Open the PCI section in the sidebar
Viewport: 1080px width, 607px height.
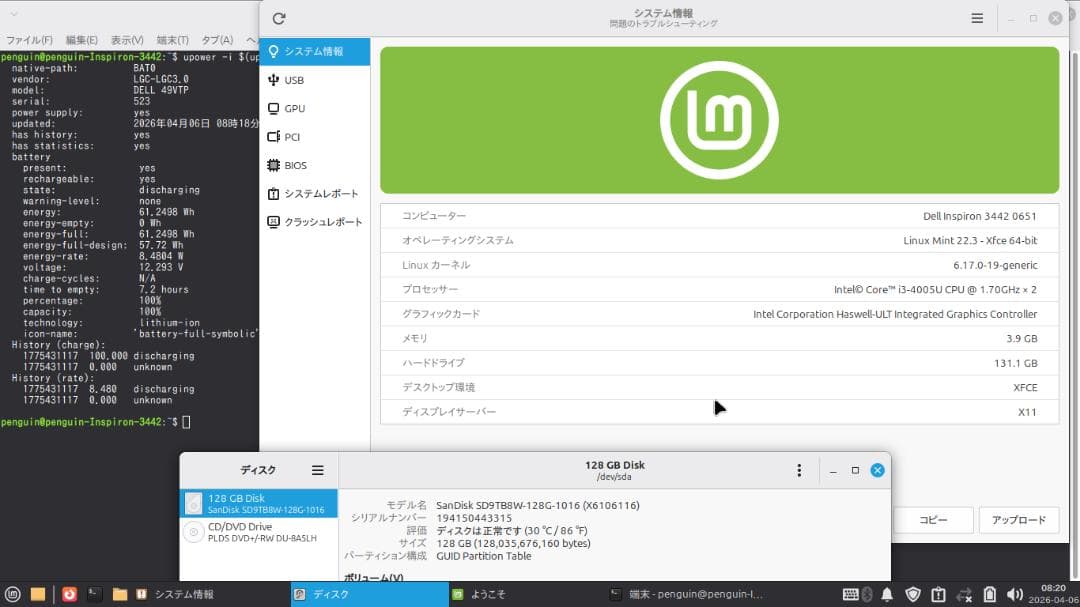point(315,136)
